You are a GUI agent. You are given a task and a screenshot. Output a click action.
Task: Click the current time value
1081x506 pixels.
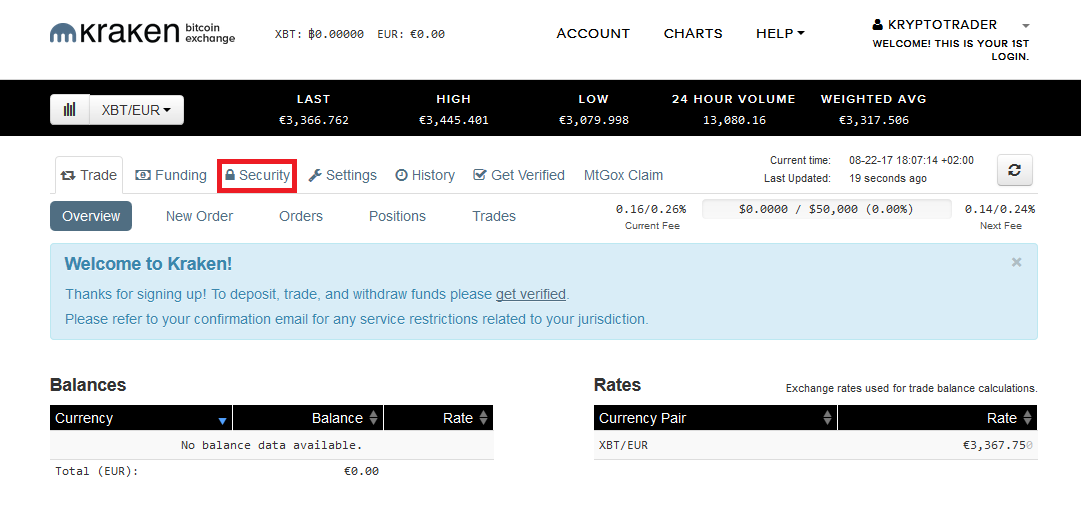tap(911, 161)
